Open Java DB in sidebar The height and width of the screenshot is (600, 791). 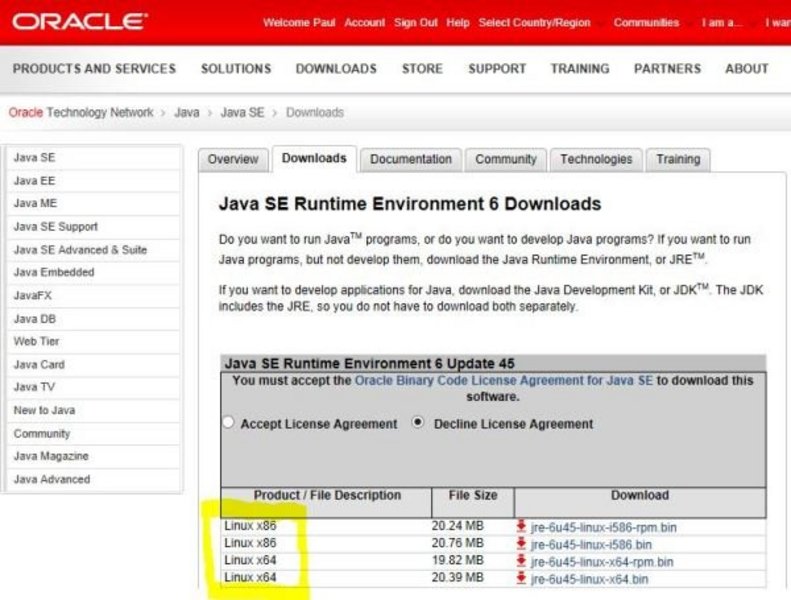point(94,319)
